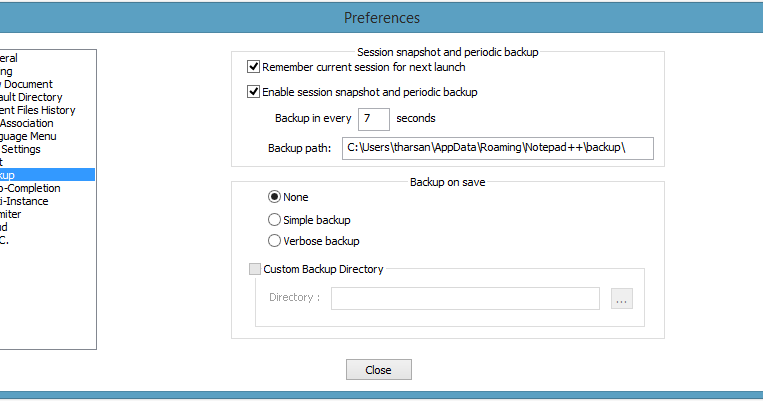Screen dimensions: 763x401
Task: Select the New Document list entry
Action: [26, 84]
